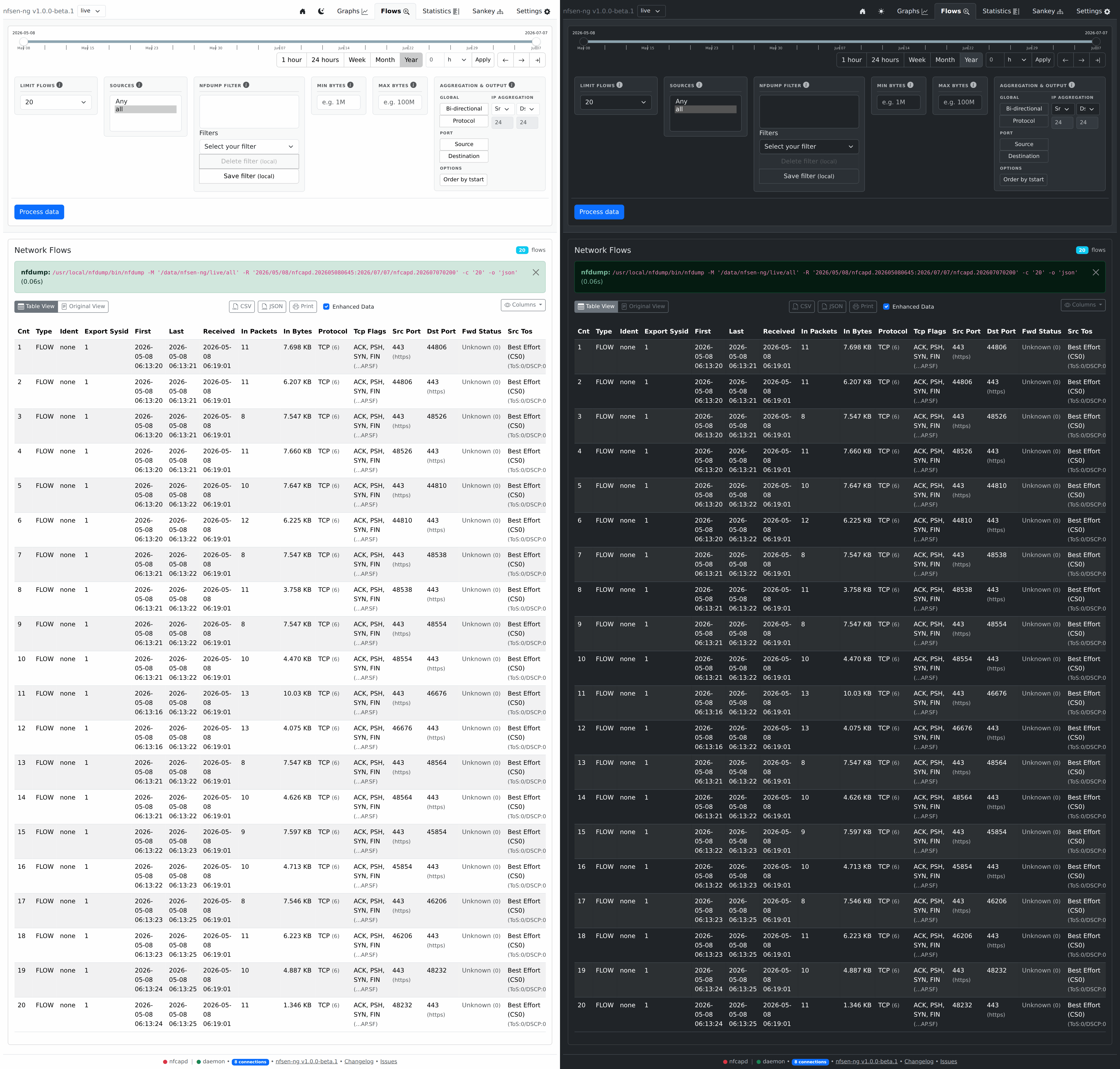Dismiss nfdump command alert in light window

(x=536, y=272)
